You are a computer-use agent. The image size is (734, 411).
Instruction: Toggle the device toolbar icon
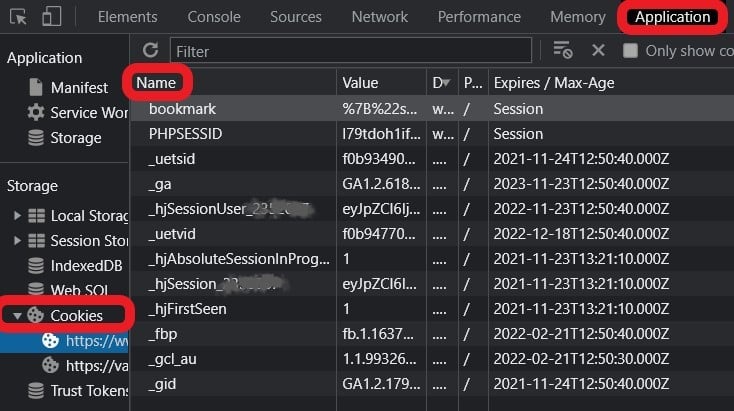point(51,16)
